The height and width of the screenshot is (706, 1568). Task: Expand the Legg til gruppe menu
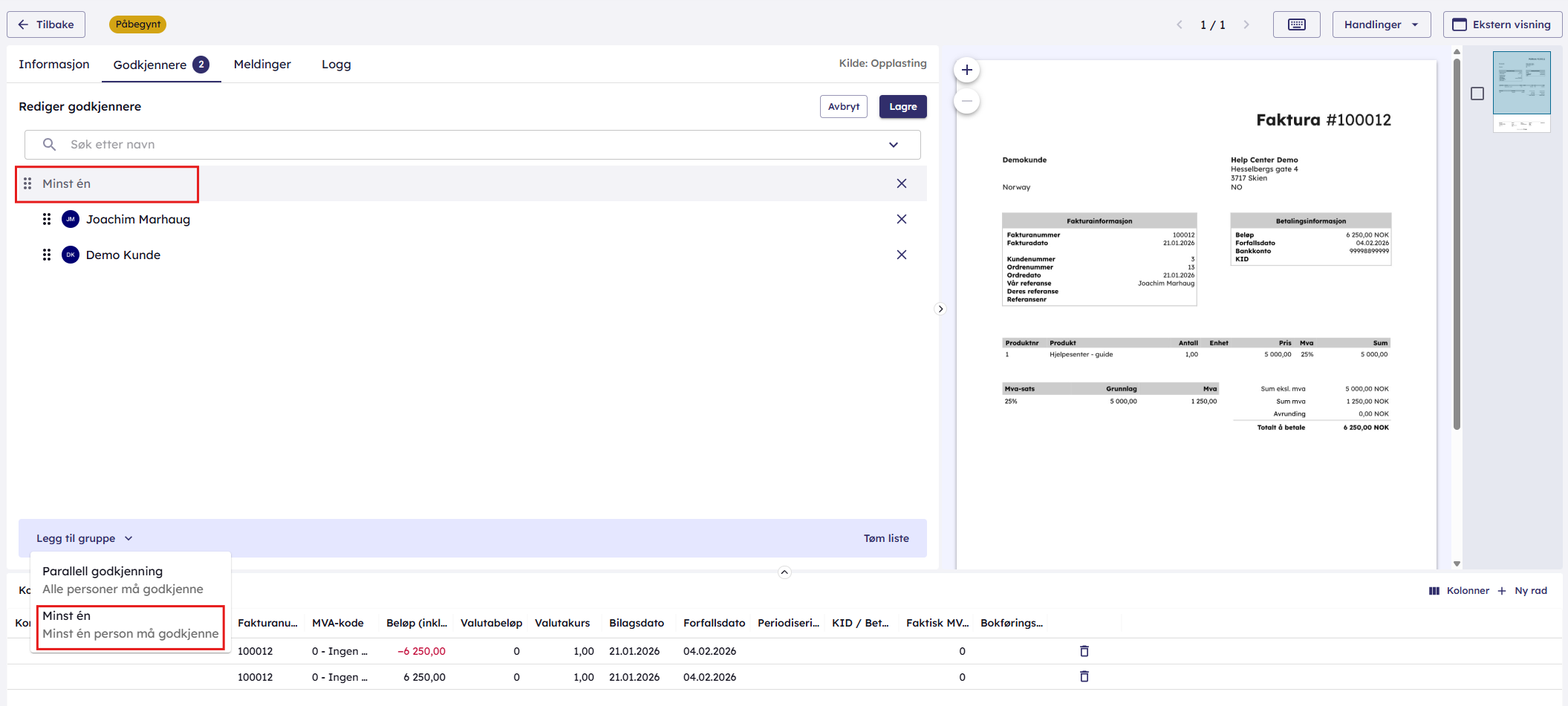(x=84, y=538)
